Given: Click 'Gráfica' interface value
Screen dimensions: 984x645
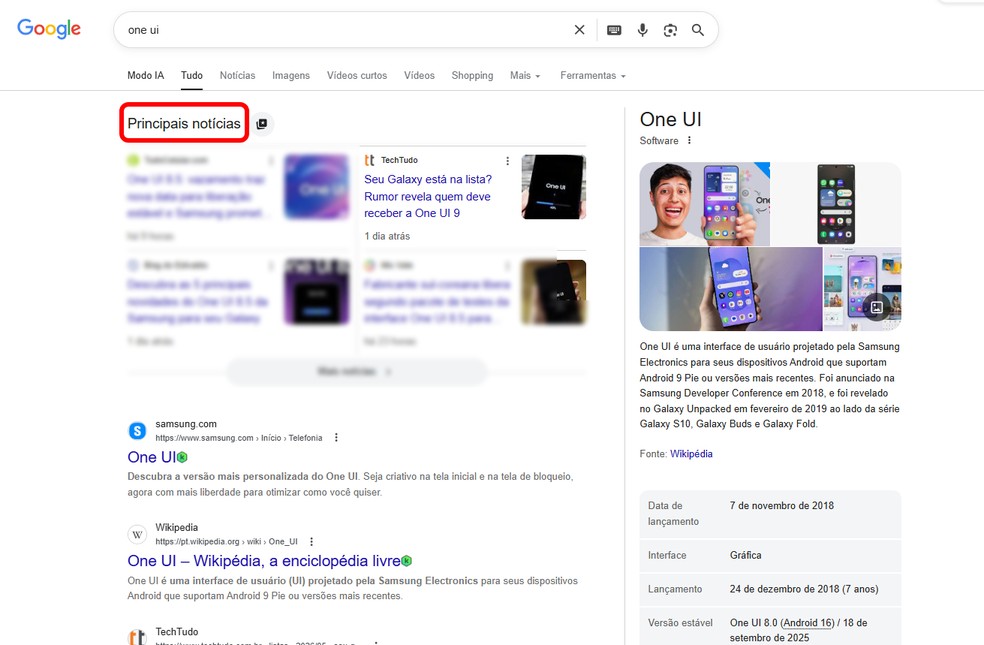Looking at the screenshot, I should (x=746, y=555).
